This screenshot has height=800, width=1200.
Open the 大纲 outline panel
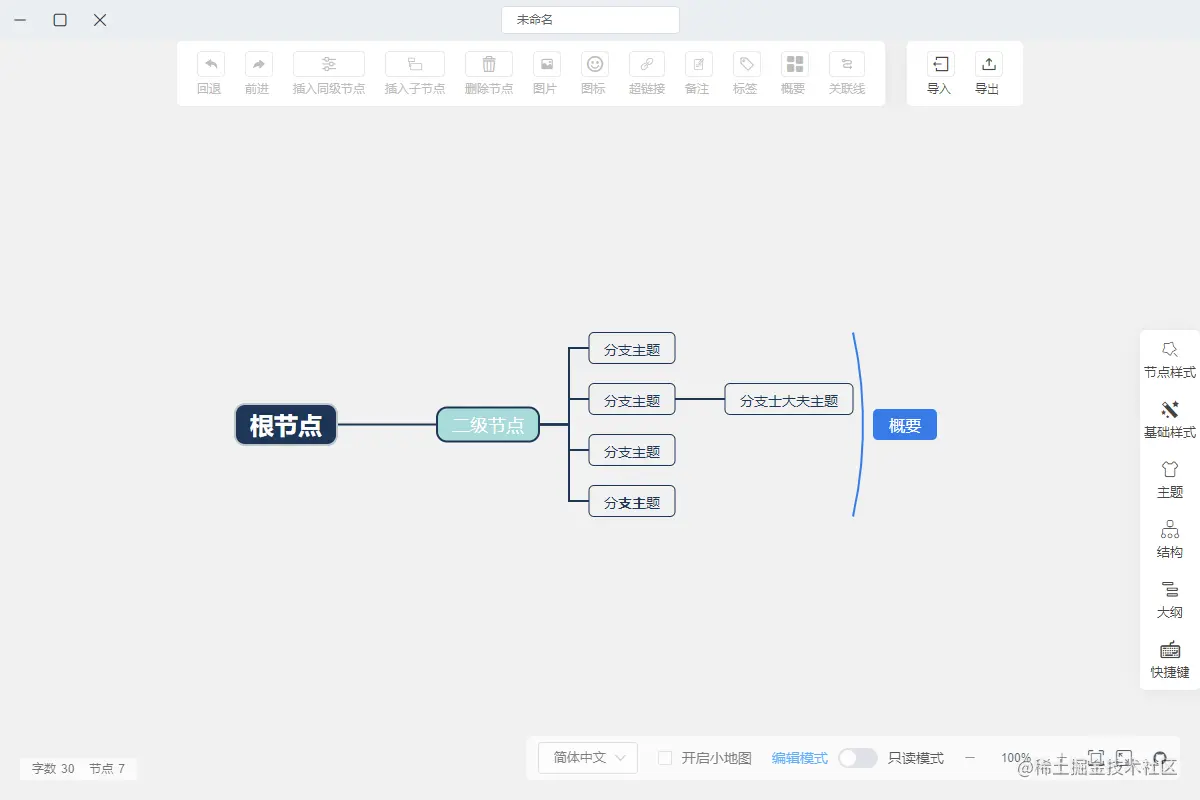pos(1170,600)
